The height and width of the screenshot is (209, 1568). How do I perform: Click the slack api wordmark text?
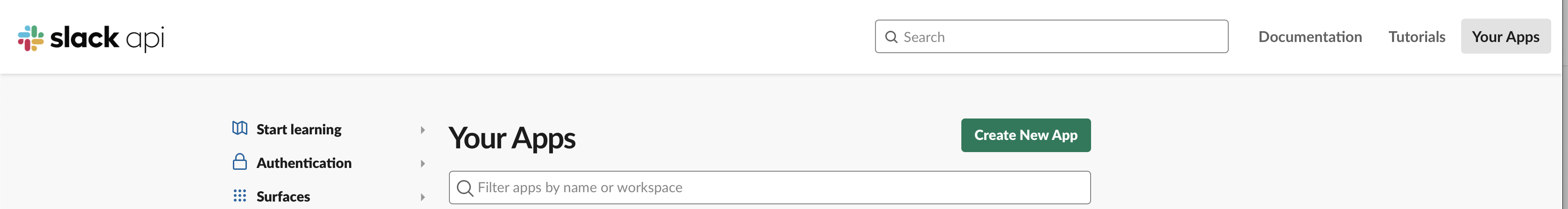107,38
